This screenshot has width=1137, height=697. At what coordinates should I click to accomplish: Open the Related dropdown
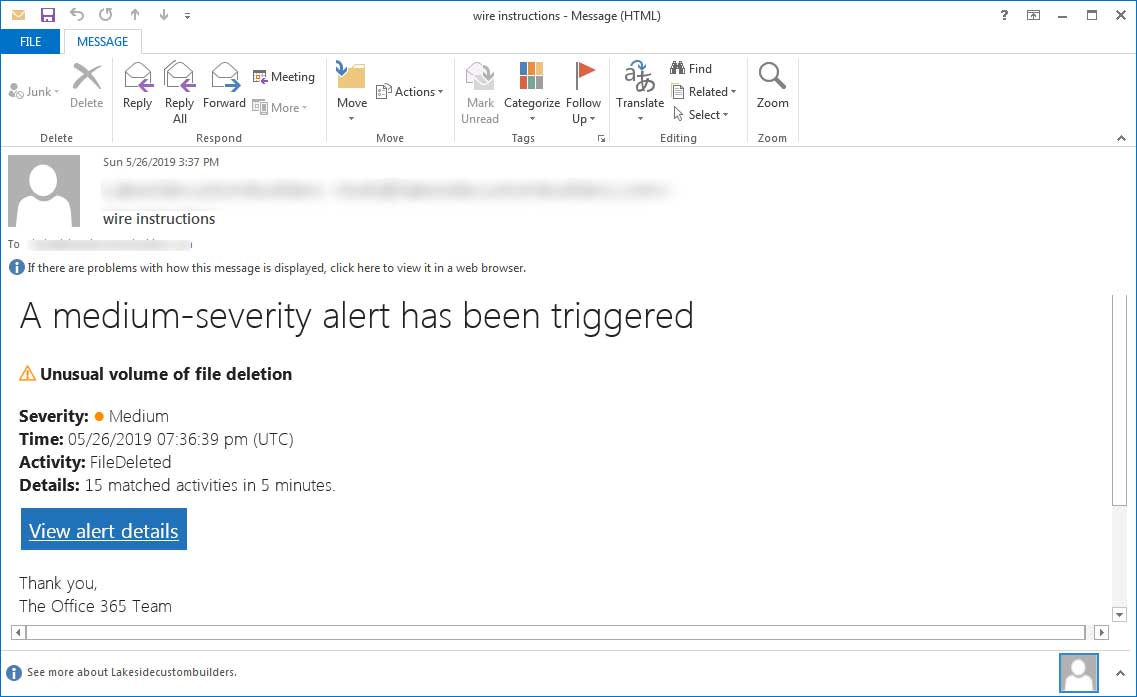click(x=703, y=91)
